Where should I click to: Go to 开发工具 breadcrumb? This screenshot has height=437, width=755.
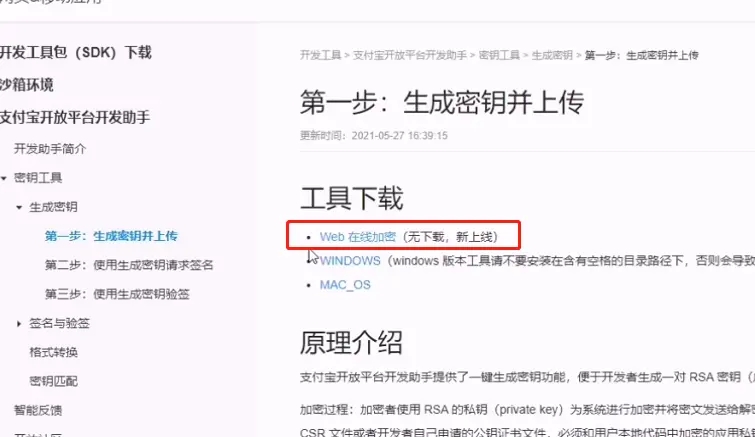[320, 55]
